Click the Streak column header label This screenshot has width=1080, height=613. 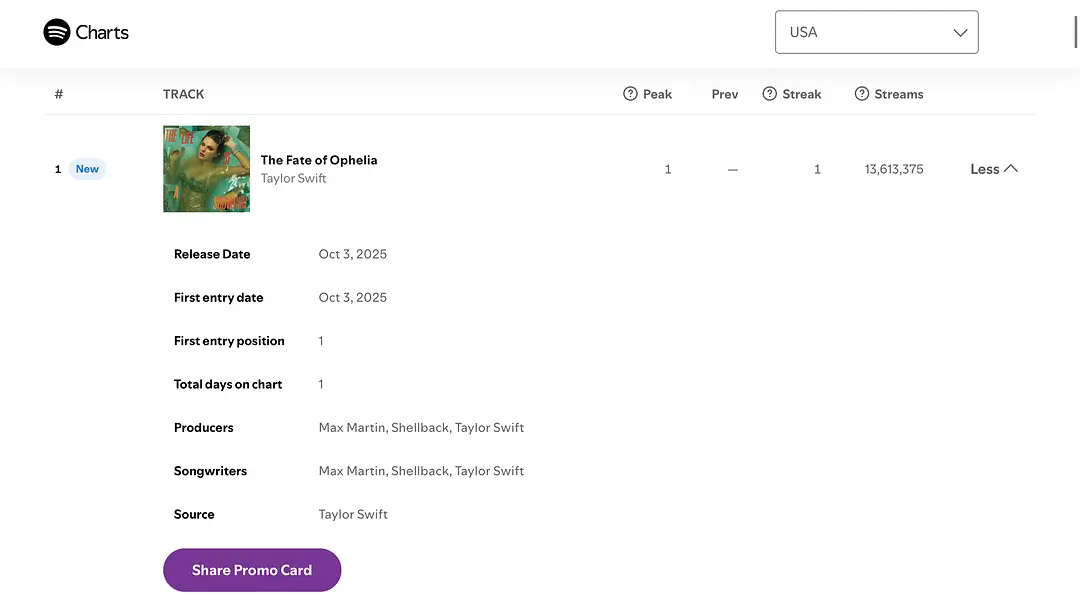[802, 94]
